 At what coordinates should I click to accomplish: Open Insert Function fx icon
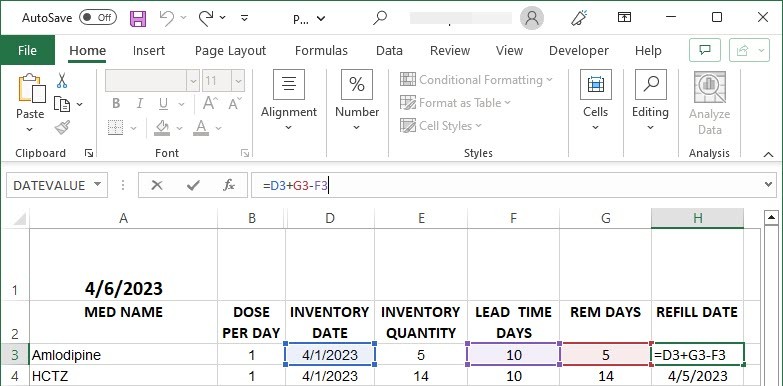tap(228, 186)
